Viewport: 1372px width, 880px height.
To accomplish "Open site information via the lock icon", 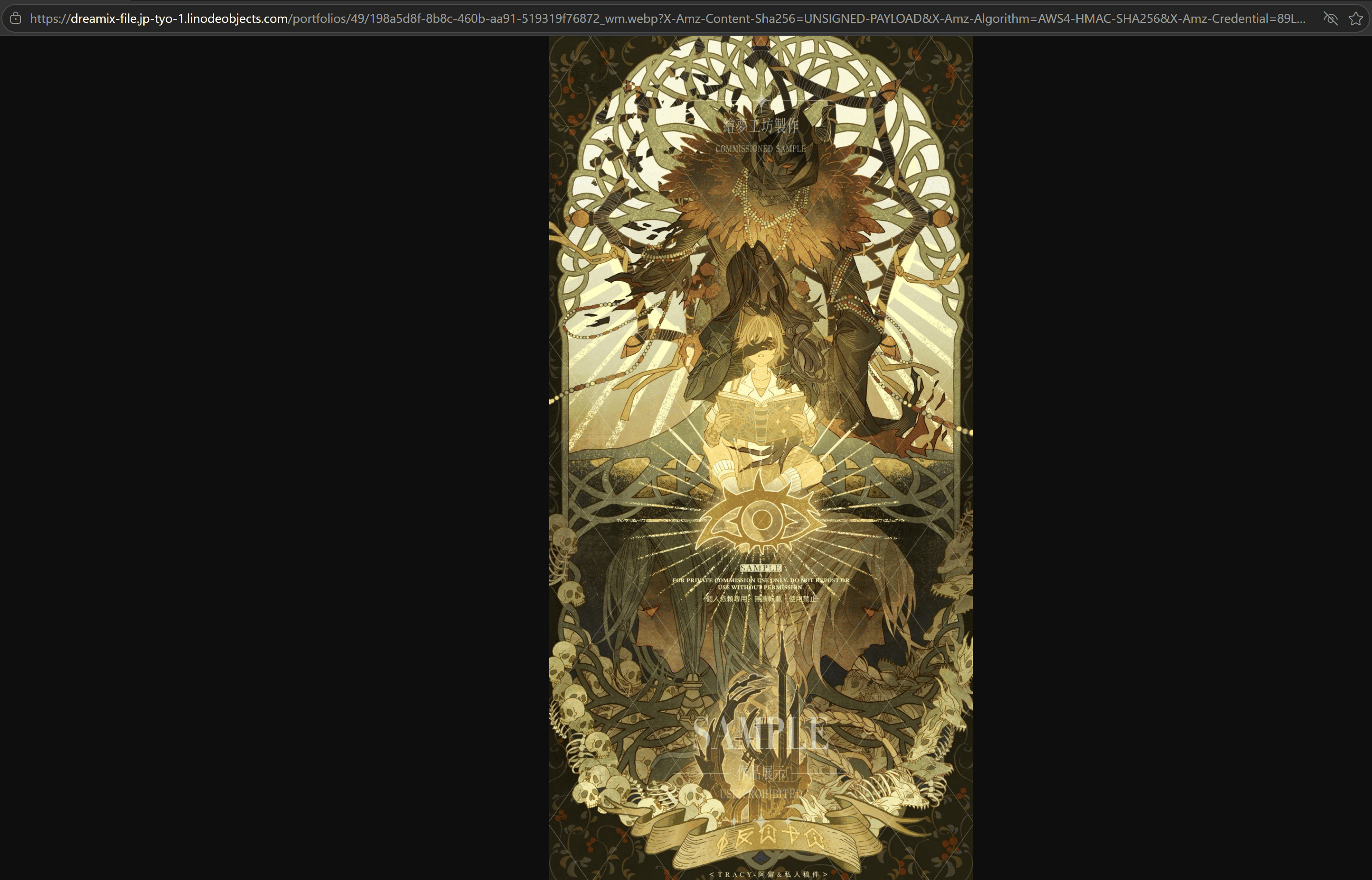I will tap(16, 18).
